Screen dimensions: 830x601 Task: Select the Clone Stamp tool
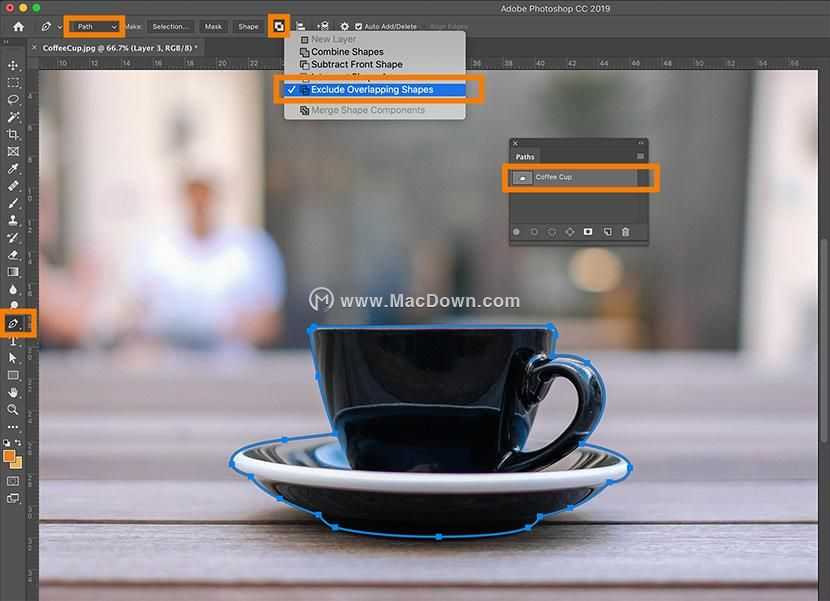click(x=13, y=220)
